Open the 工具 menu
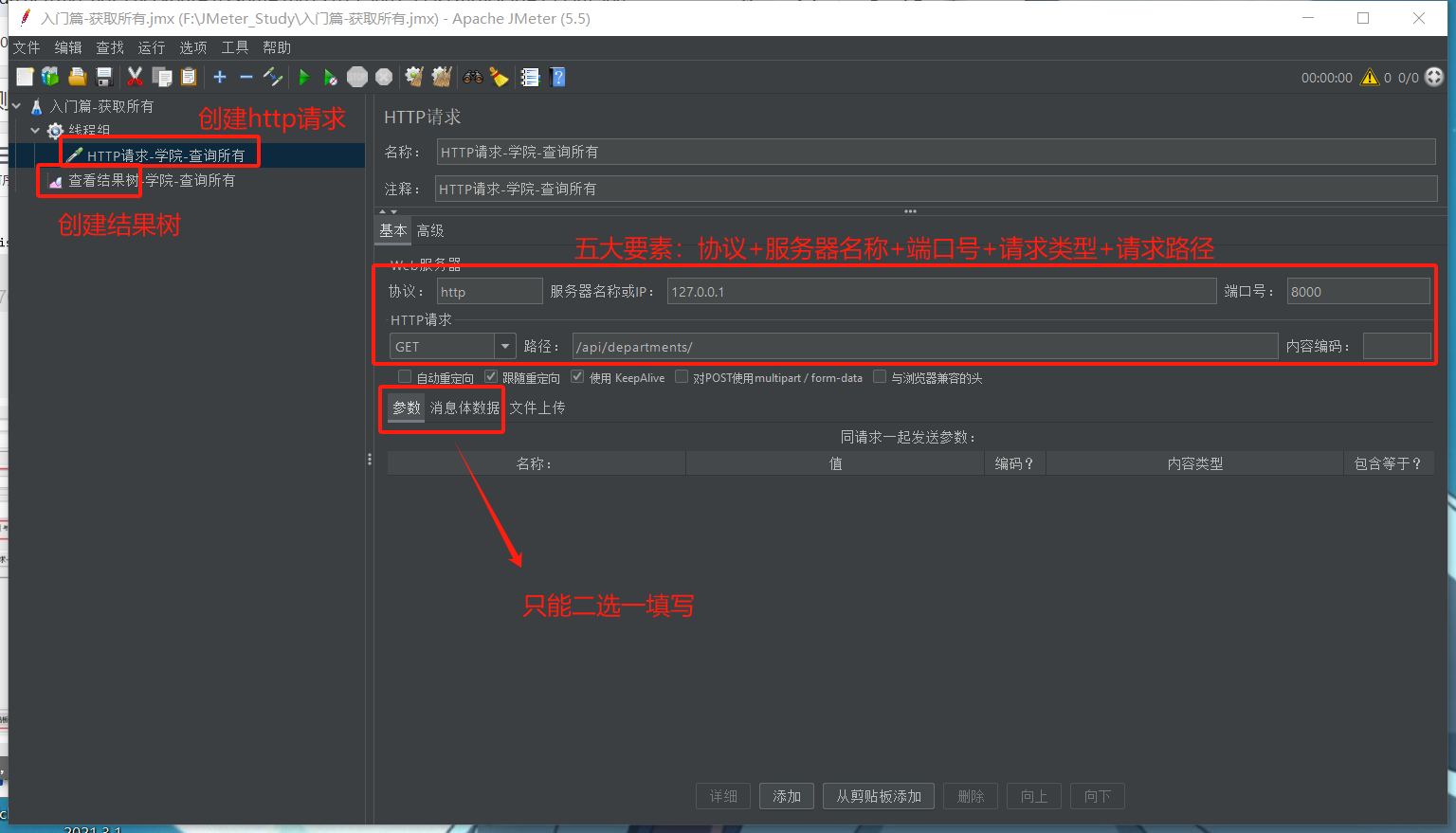Image resolution: width=1456 pixels, height=833 pixels. pos(235,47)
